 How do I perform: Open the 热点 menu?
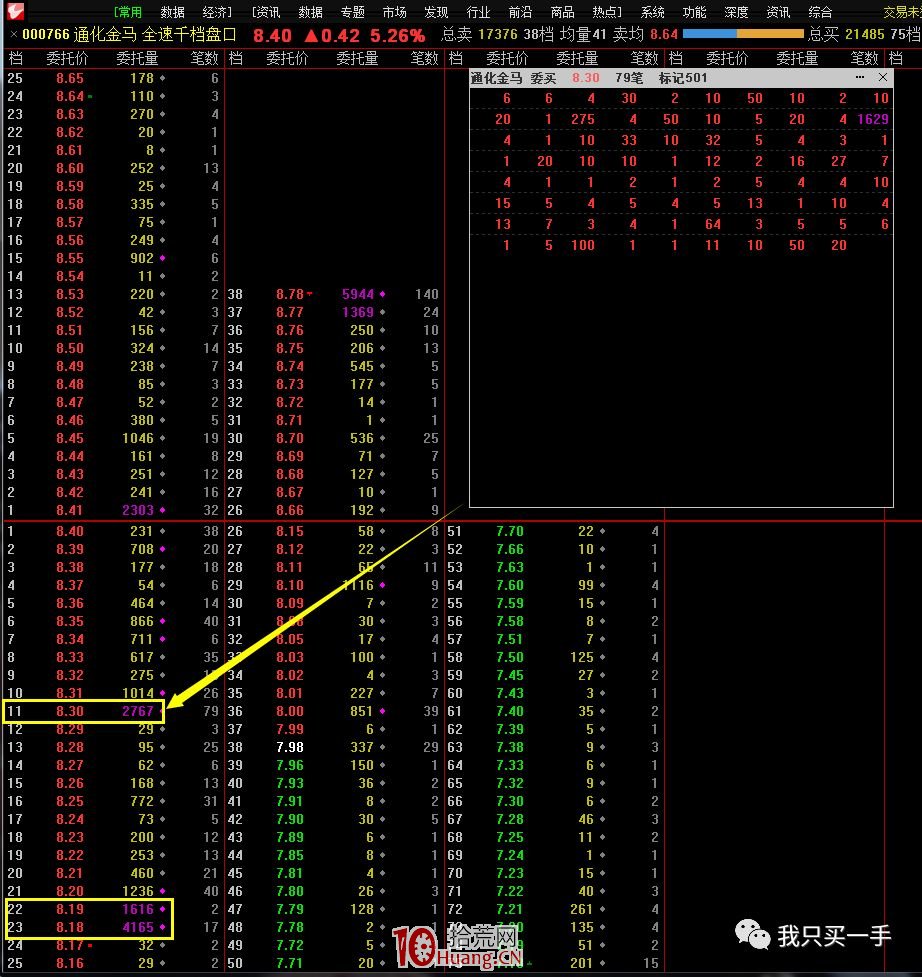point(606,12)
